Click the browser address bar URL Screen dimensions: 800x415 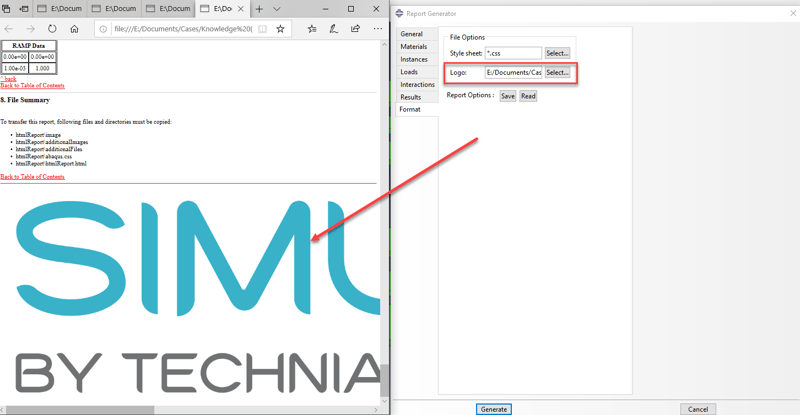[x=183, y=29]
